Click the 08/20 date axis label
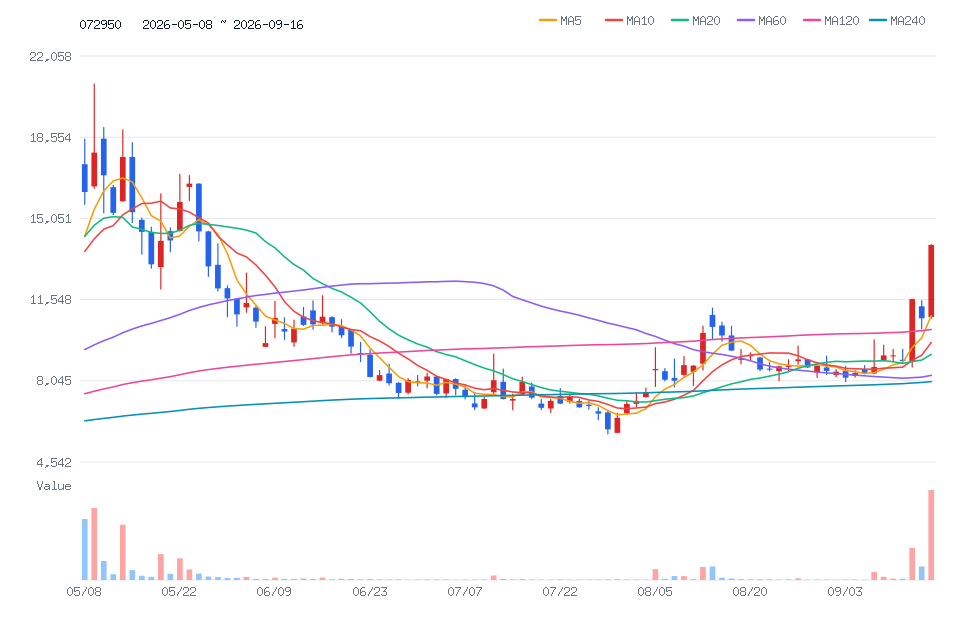The height and width of the screenshot is (620, 960). point(750,592)
